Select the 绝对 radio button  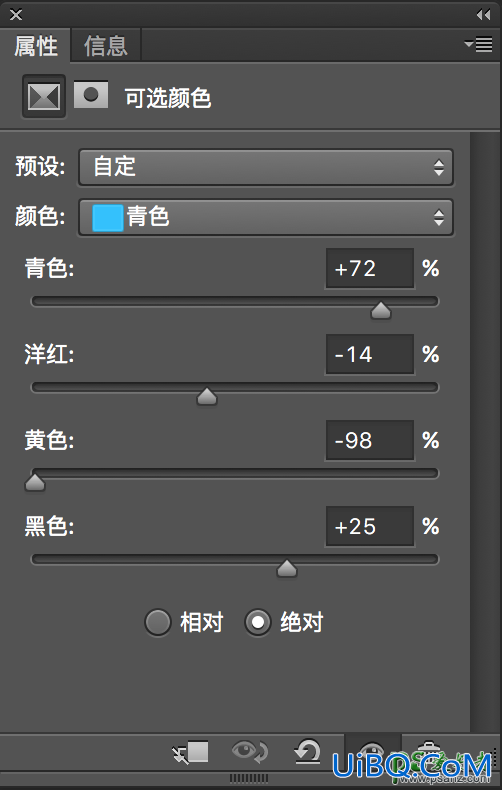coord(258,623)
